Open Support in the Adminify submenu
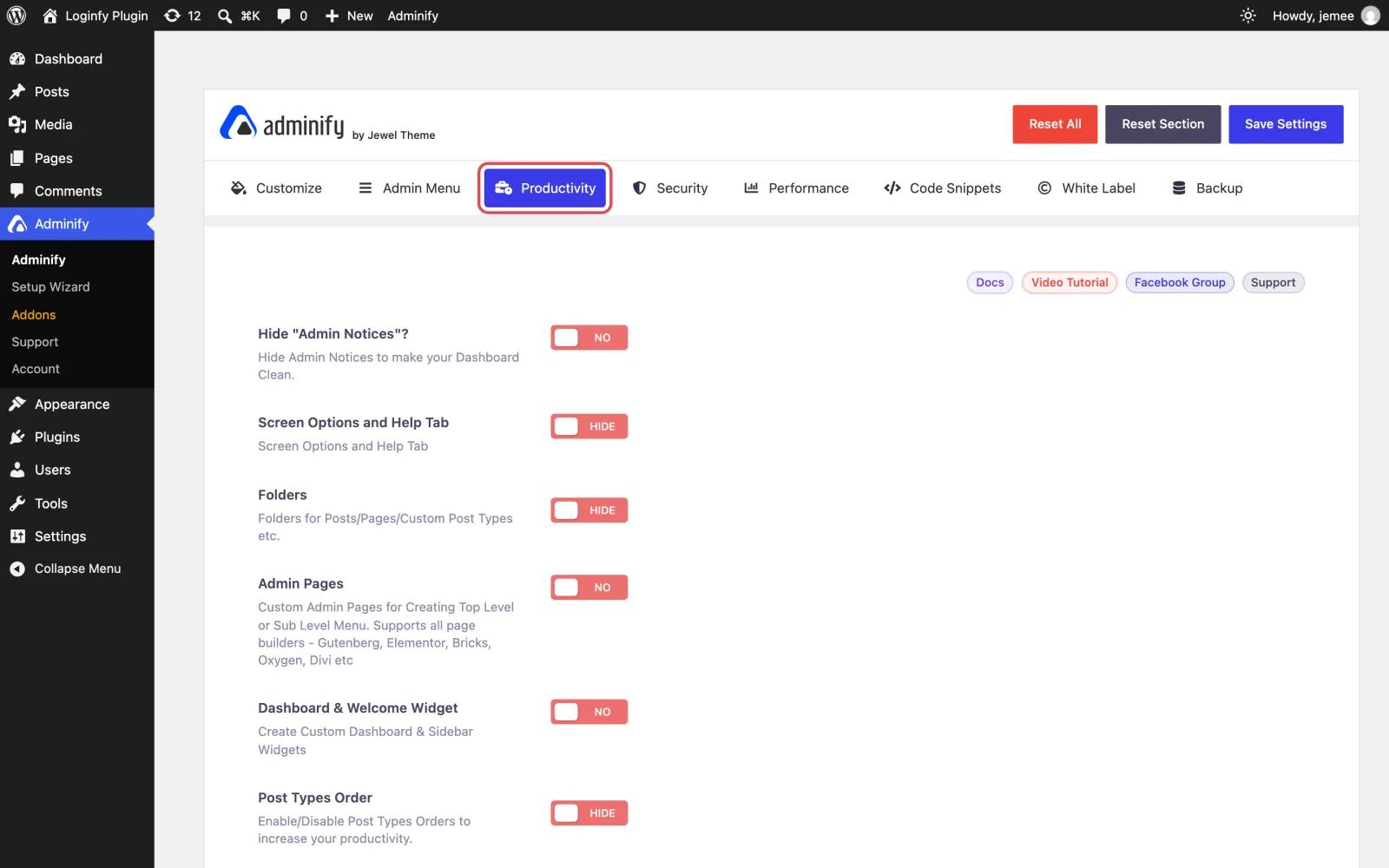The height and width of the screenshot is (868, 1389). [x=35, y=342]
